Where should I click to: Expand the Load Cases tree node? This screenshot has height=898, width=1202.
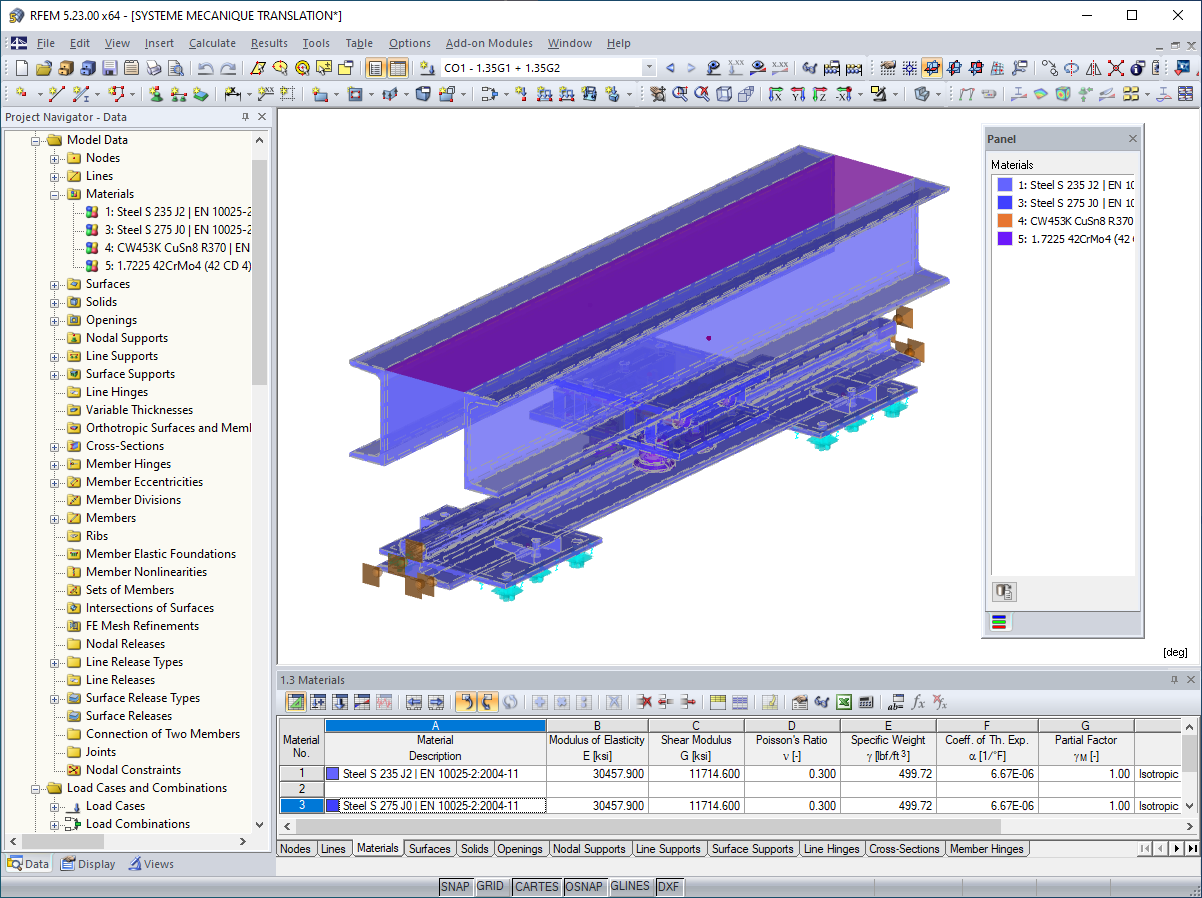(x=55, y=806)
